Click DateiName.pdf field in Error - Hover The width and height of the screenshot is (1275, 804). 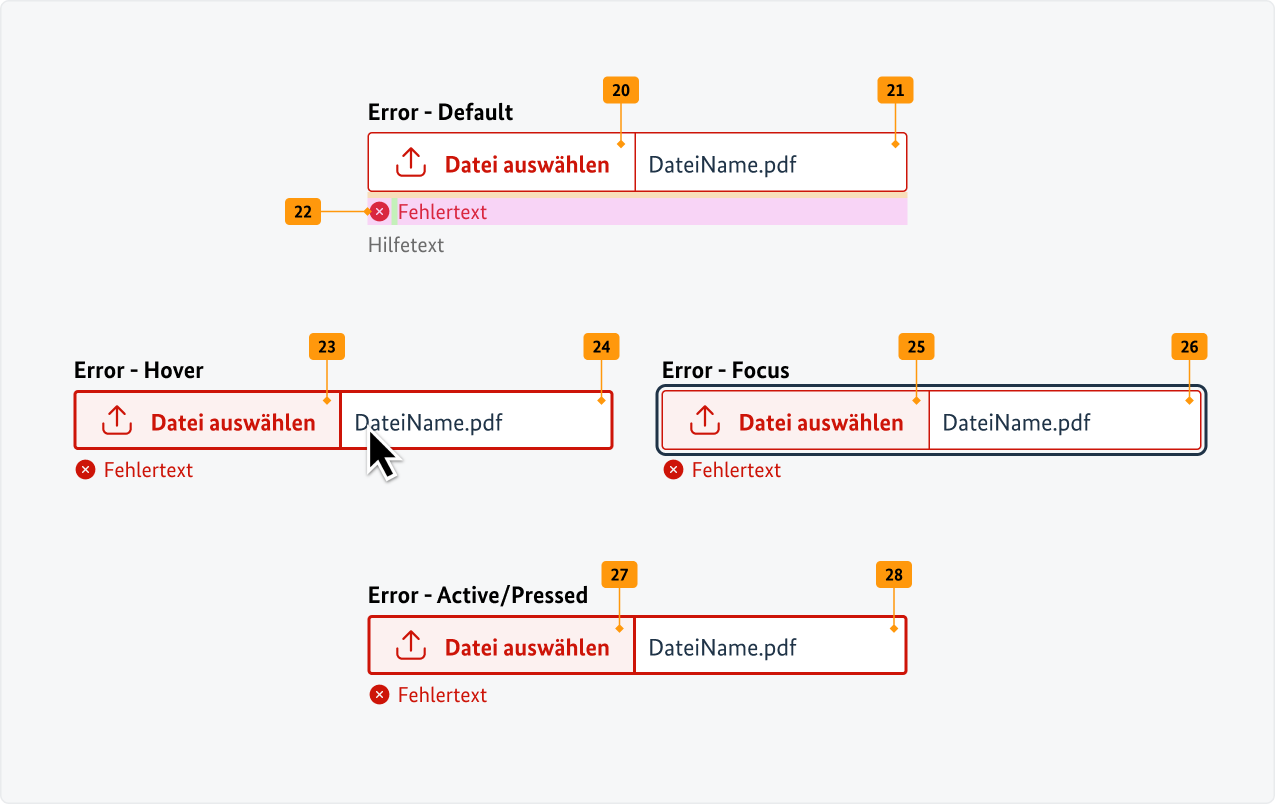click(476, 422)
